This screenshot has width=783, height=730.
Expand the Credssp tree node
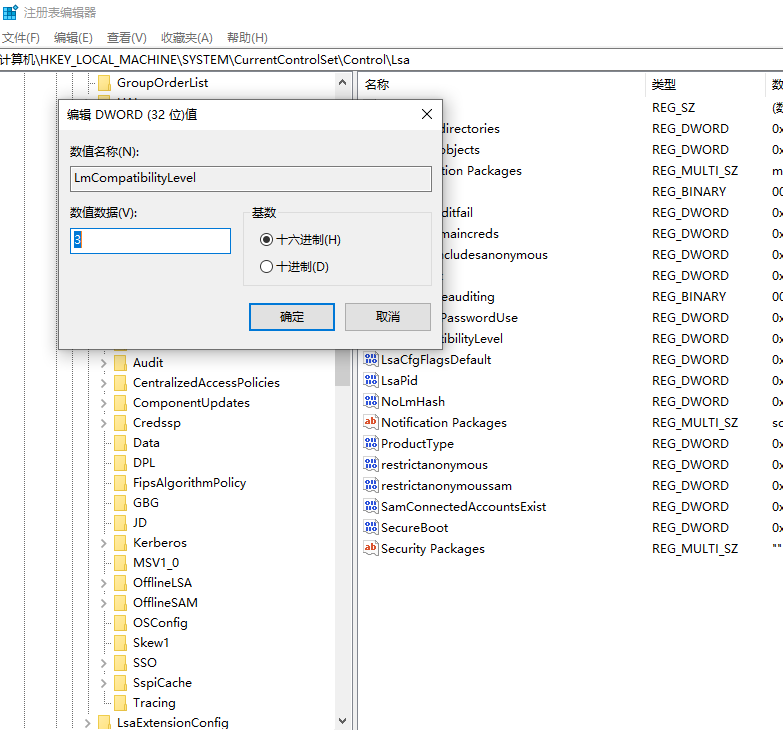(x=103, y=423)
